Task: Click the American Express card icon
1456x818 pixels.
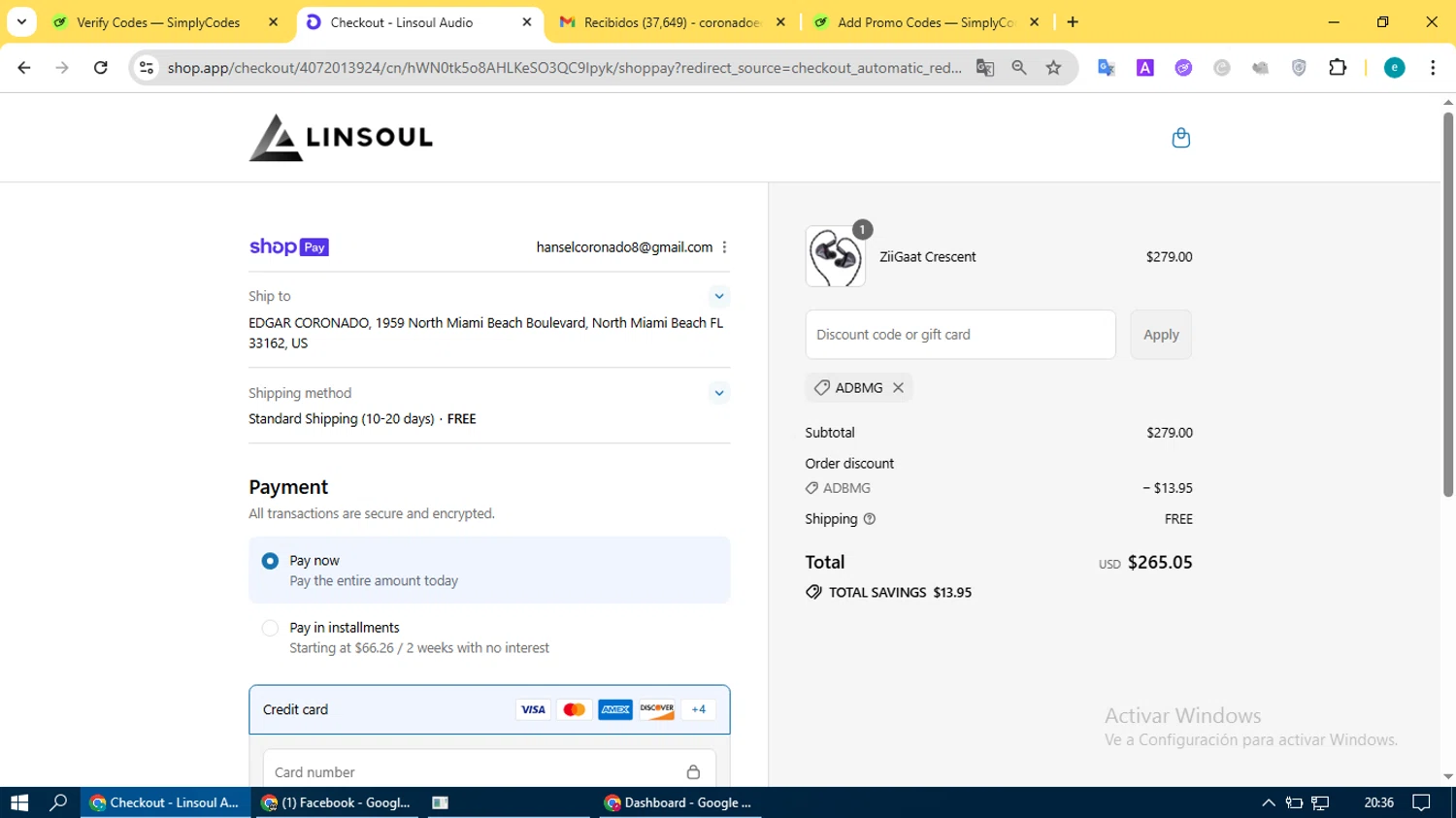Action: (x=615, y=709)
